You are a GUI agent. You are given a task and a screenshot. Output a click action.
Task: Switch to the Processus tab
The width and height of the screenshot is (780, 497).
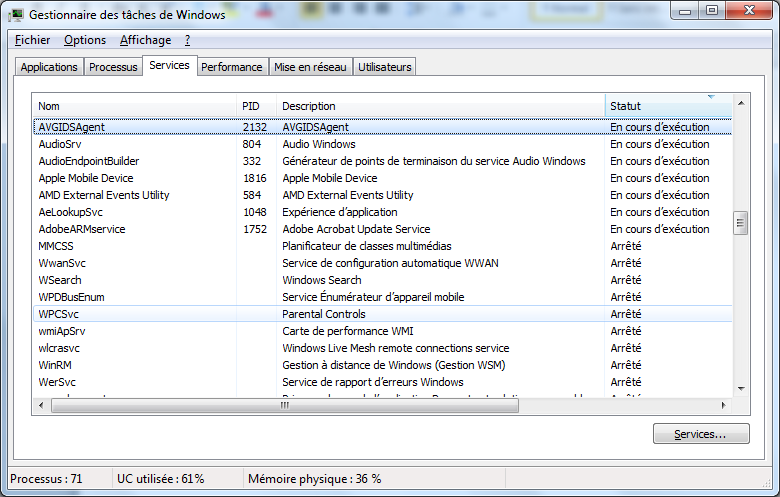click(113, 67)
